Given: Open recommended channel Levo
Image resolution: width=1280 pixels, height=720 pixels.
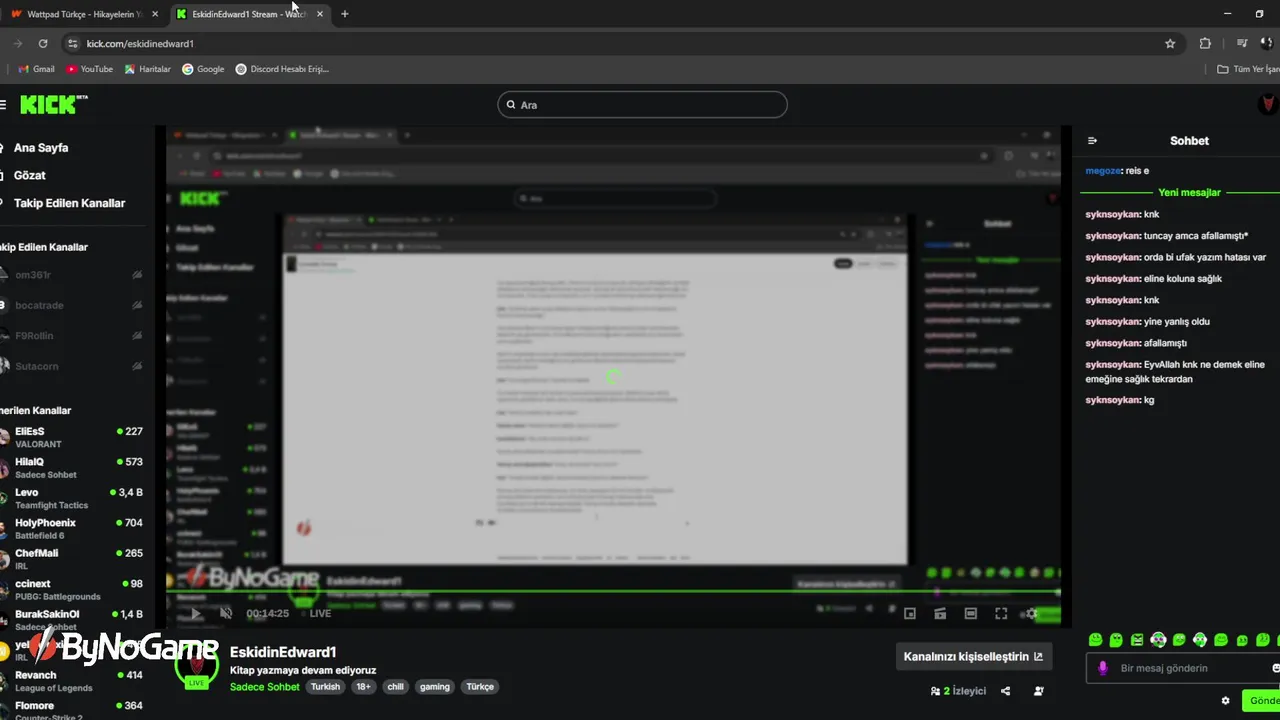Looking at the screenshot, I should tap(72, 498).
